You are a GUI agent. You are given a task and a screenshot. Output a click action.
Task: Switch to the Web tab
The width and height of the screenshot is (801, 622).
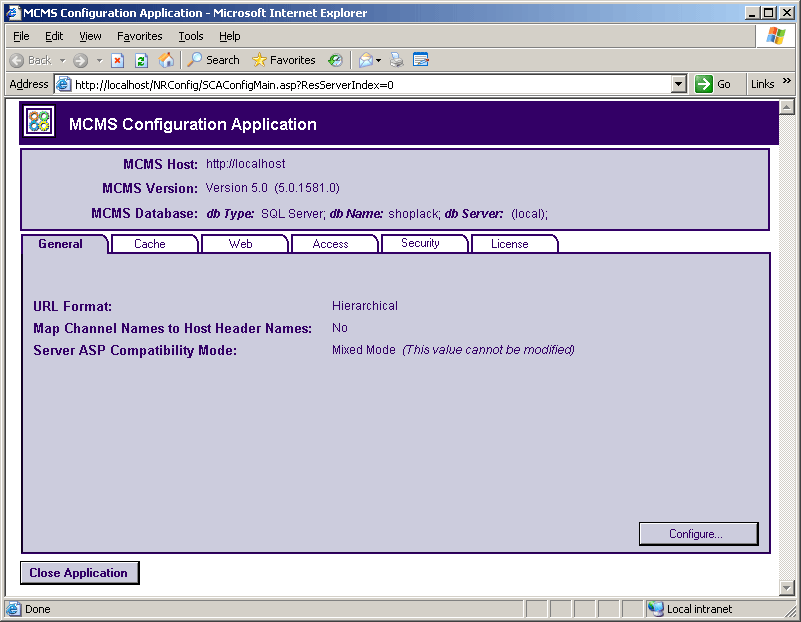(245, 244)
